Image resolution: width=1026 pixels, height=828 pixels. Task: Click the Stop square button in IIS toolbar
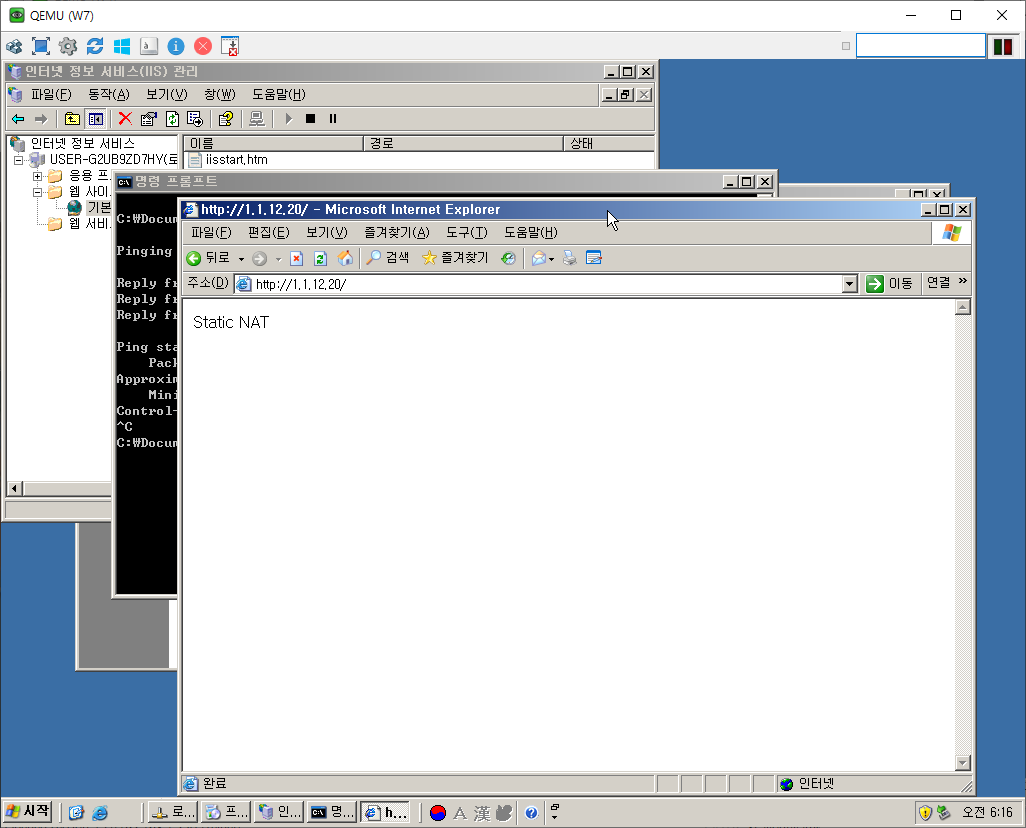coord(311,118)
